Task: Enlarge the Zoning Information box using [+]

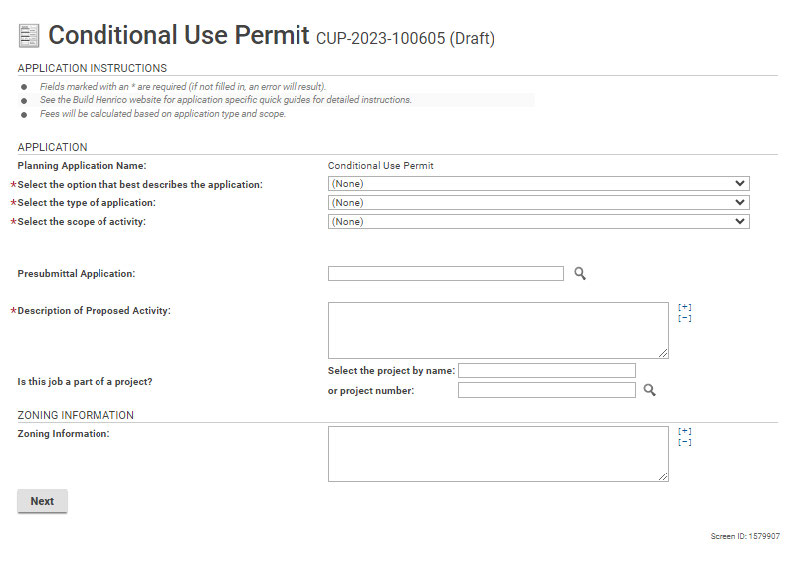Action: (685, 431)
